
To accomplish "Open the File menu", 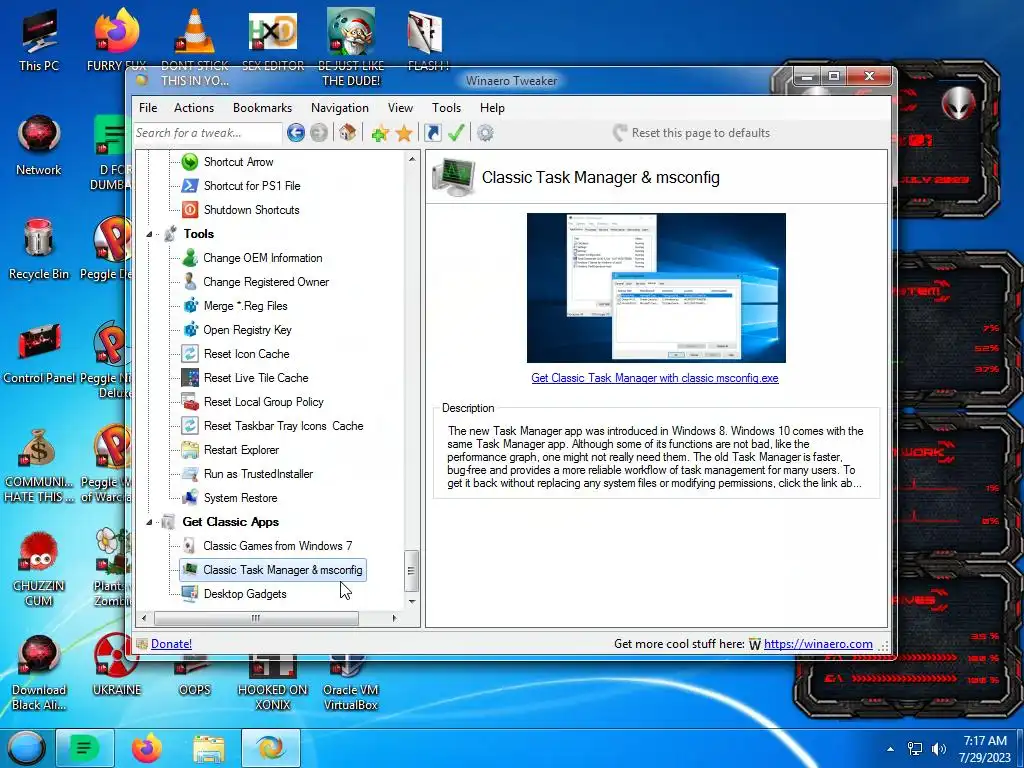I will (148, 108).
